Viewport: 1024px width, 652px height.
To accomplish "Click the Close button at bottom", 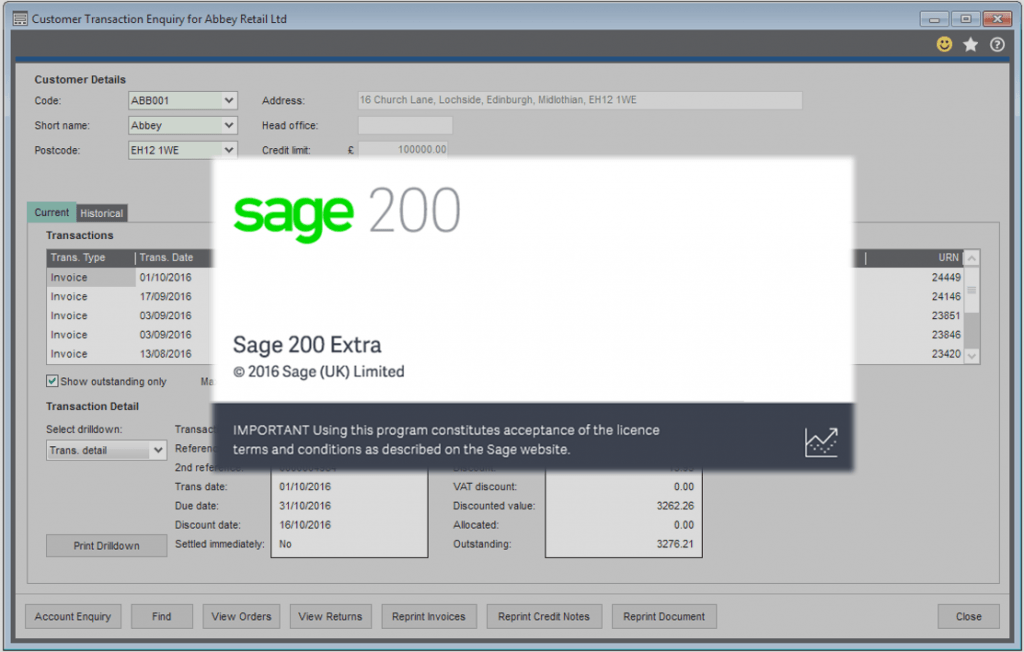I will pos(968,616).
